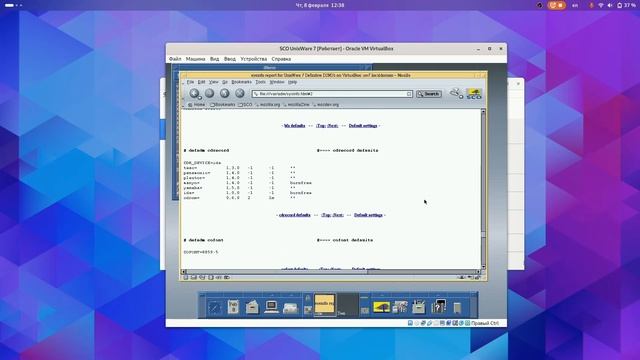Open VirtualBox Ввод menu
The height and width of the screenshot is (360, 640).
click(230, 59)
